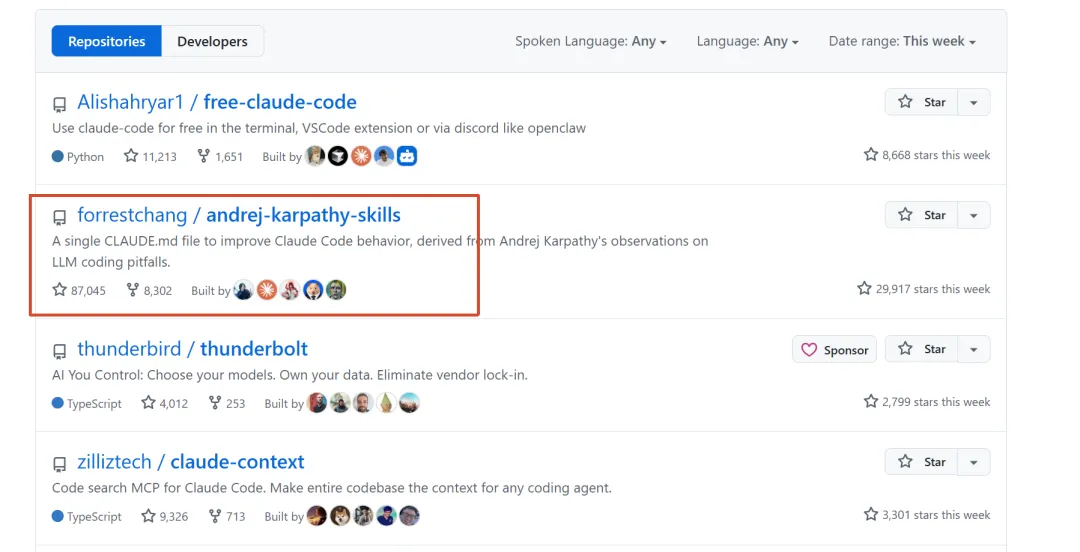Open the free-claude-code repository link
The width and height of the screenshot is (1080, 552).
[x=280, y=102]
